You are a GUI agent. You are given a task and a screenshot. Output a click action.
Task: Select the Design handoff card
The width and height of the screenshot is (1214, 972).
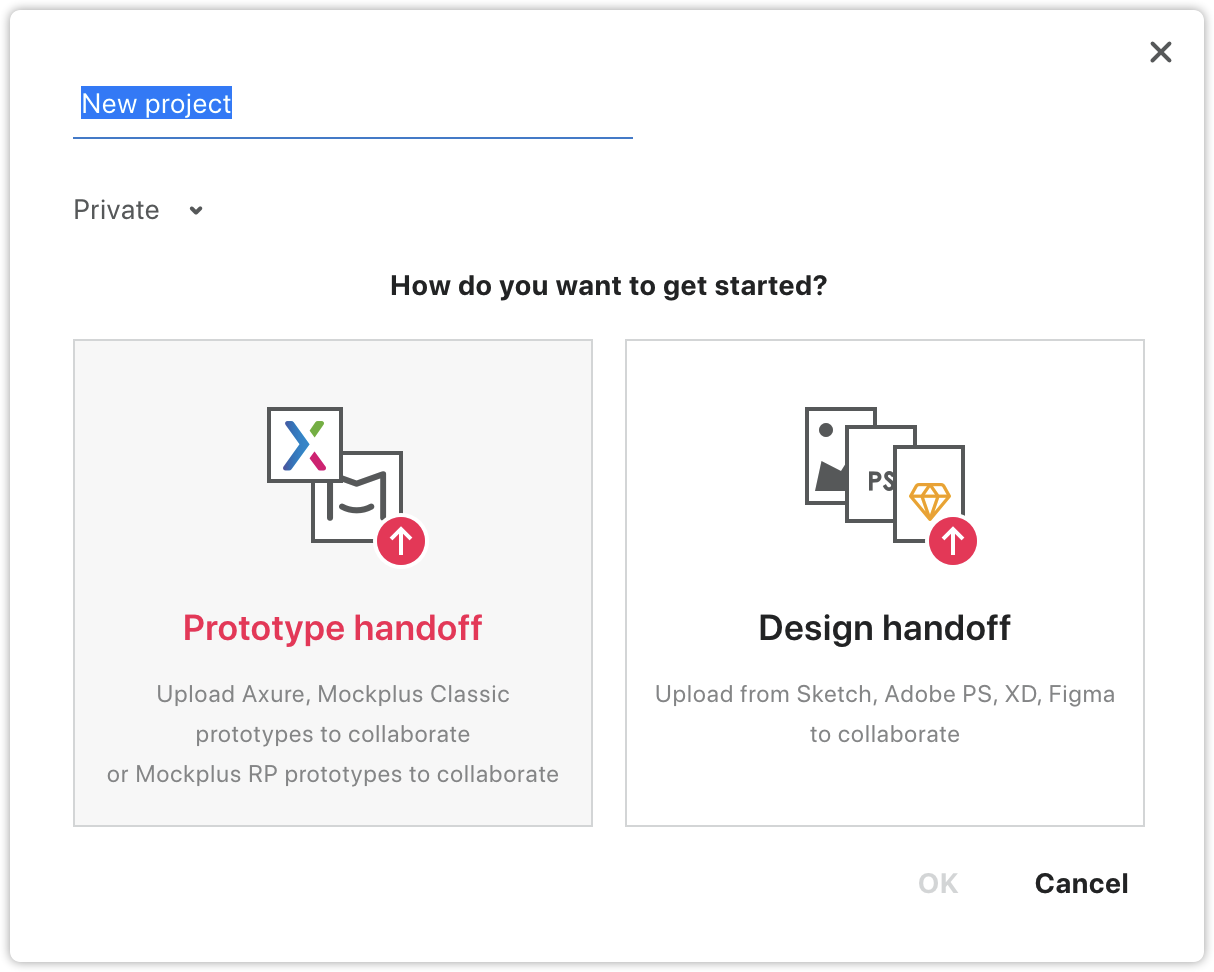[885, 583]
